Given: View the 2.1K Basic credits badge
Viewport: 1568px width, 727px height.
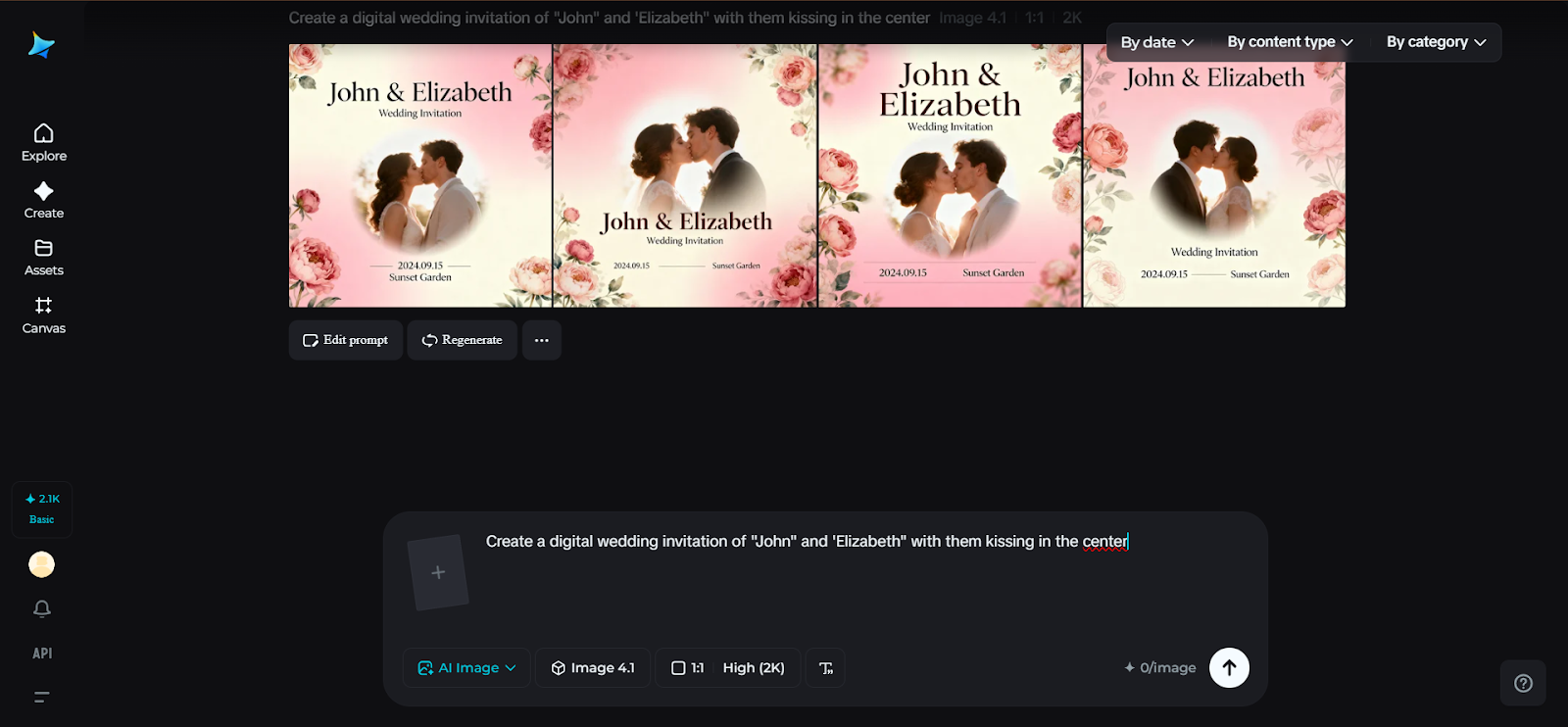Looking at the screenshot, I should 42,509.
